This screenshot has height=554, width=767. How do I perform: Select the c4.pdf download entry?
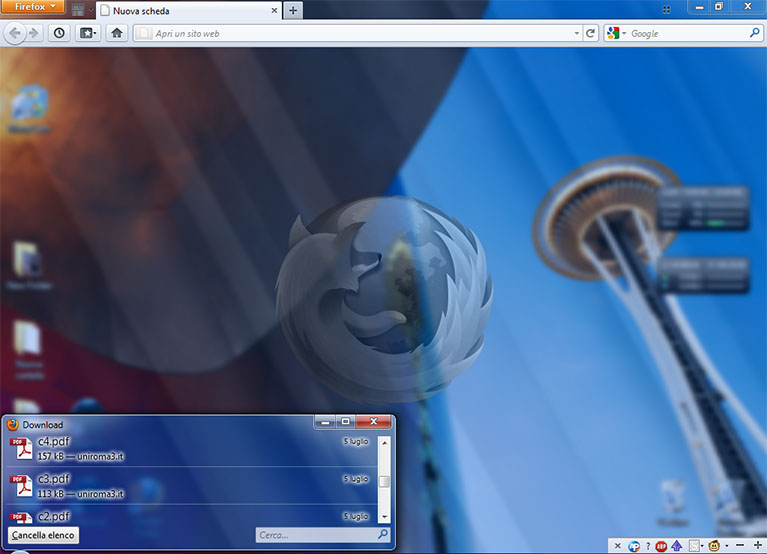(191, 448)
